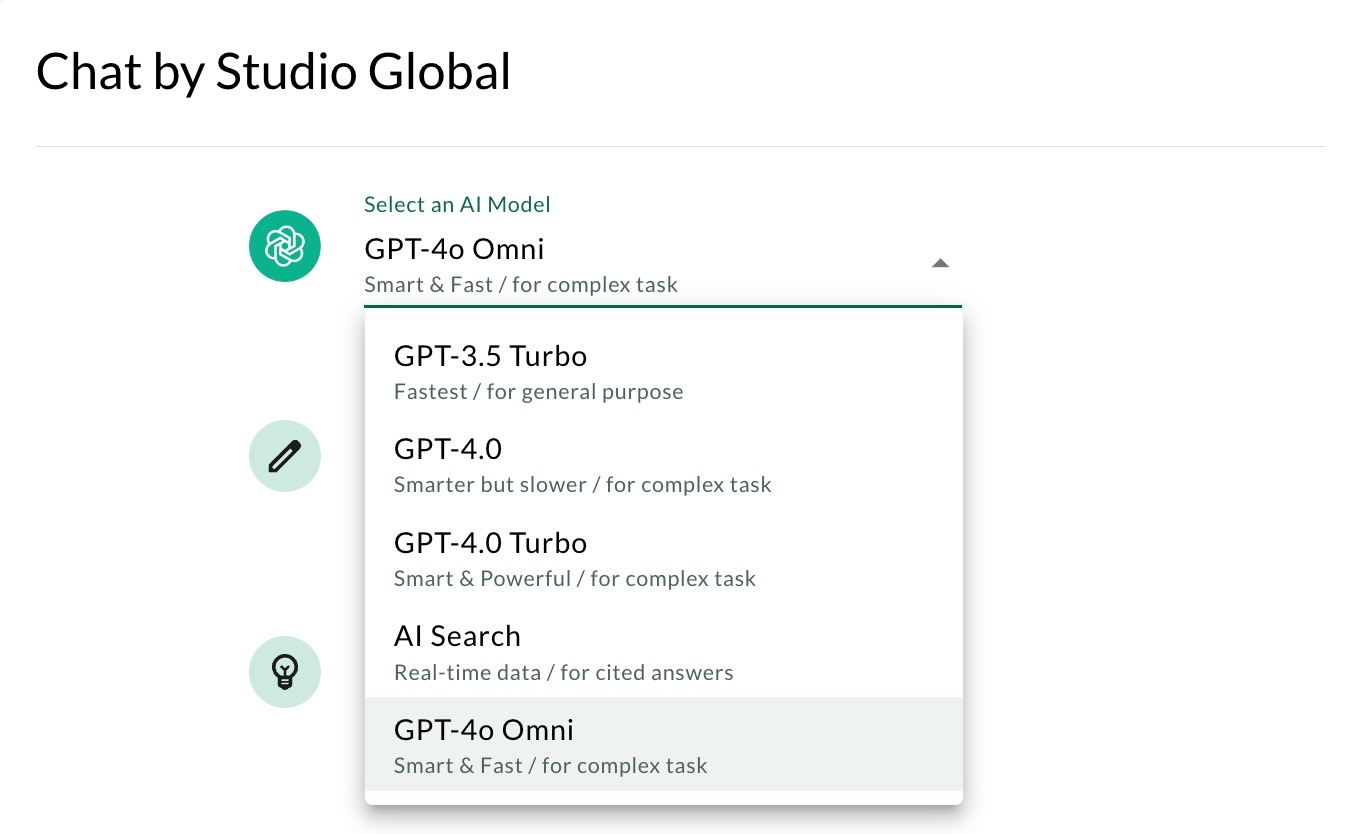Click the lightbulb idea icon
This screenshot has height=834, width=1350.
tap(284, 670)
